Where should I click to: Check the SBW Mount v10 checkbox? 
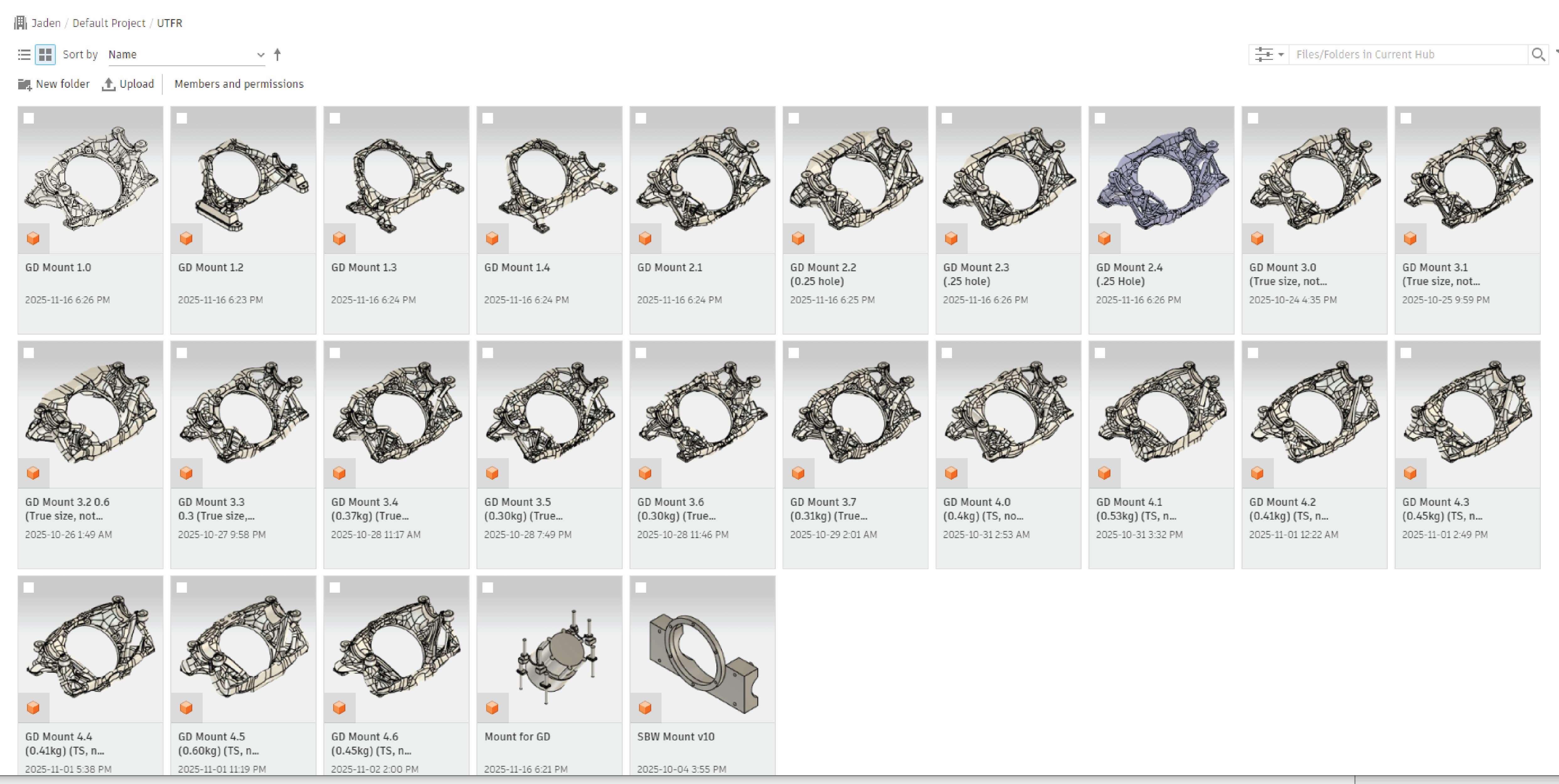[x=641, y=587]
